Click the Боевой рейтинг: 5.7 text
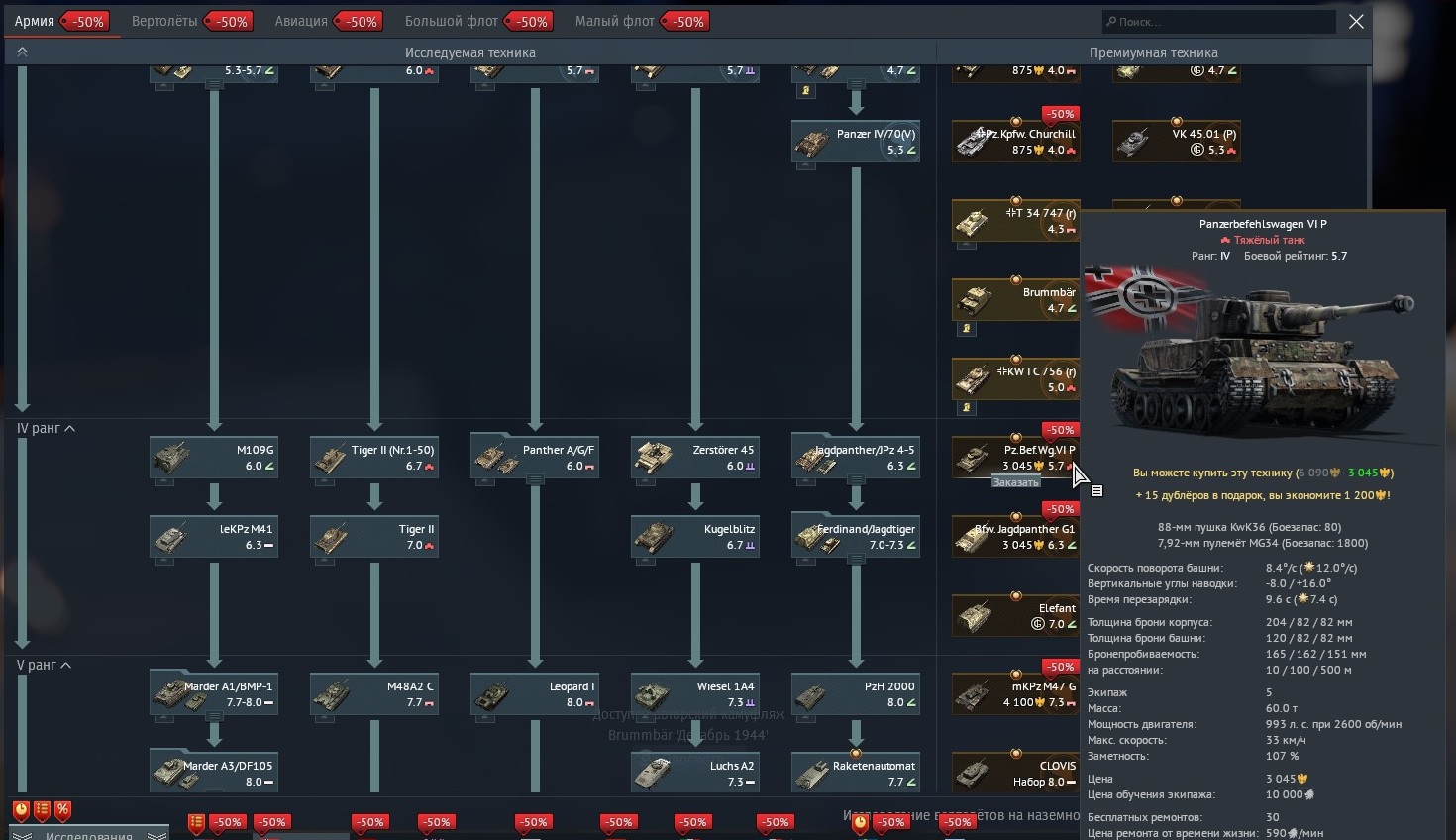 point(1296,256)
